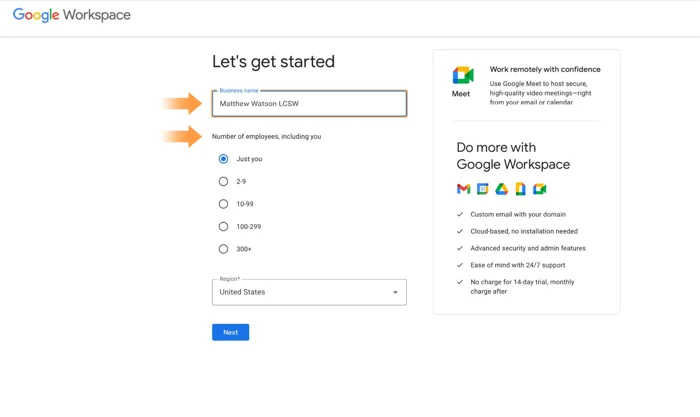Select the 100-299 employees radio button
This screenshot has width=700, height=417.
coord(223,226)
